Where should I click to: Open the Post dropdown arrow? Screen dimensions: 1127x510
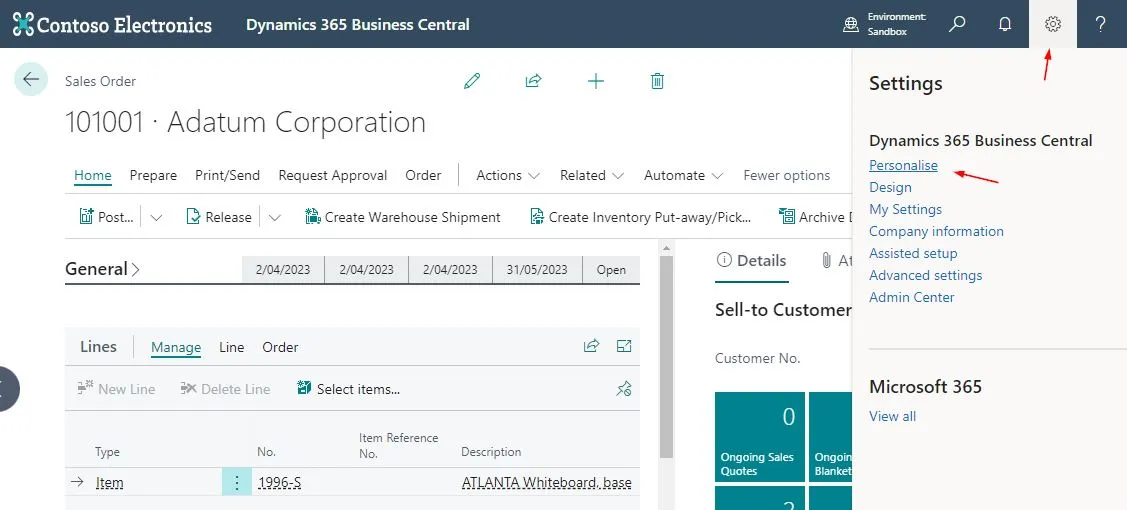(156, 218)
